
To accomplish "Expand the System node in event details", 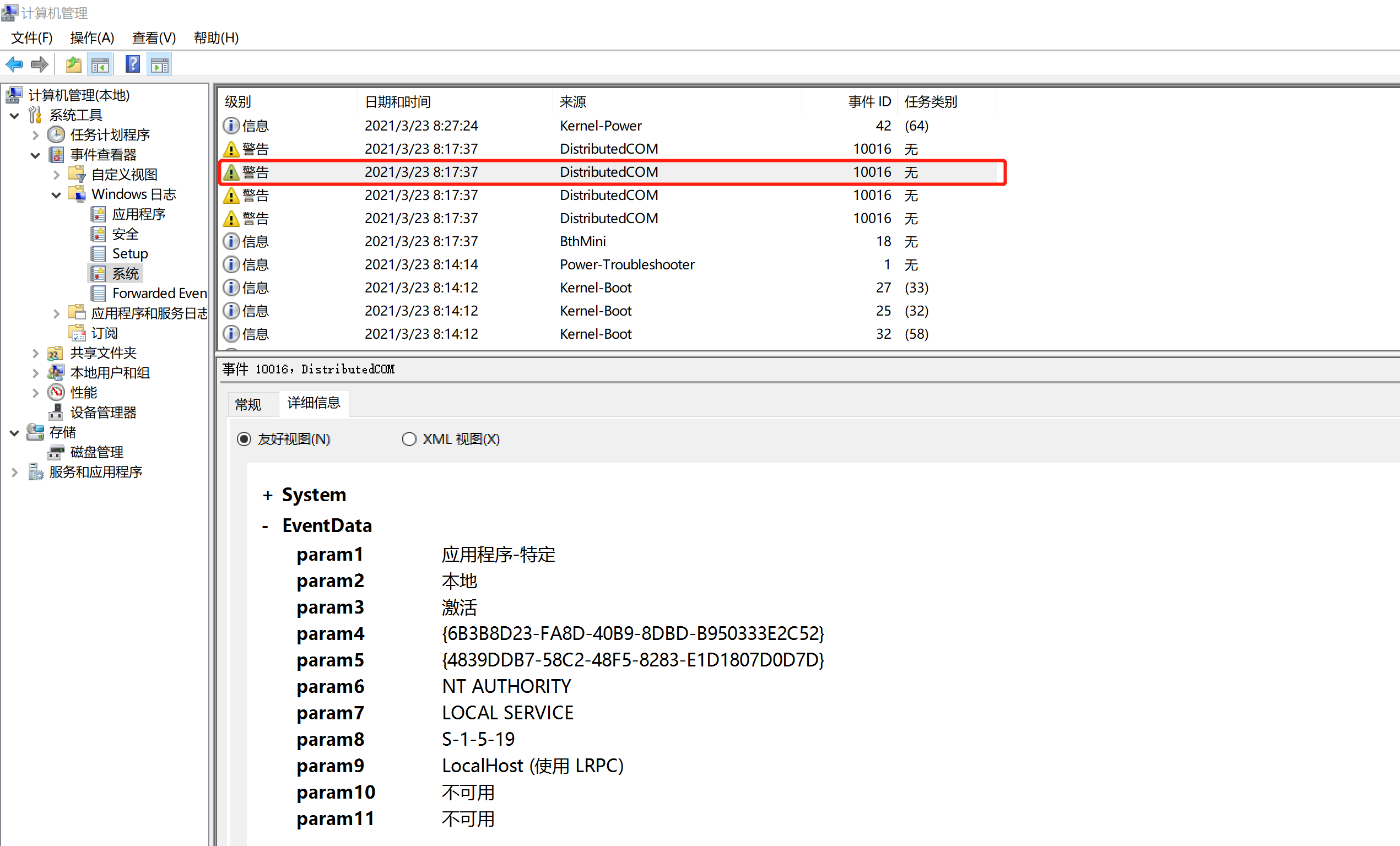I will click(x=268, y=496).
